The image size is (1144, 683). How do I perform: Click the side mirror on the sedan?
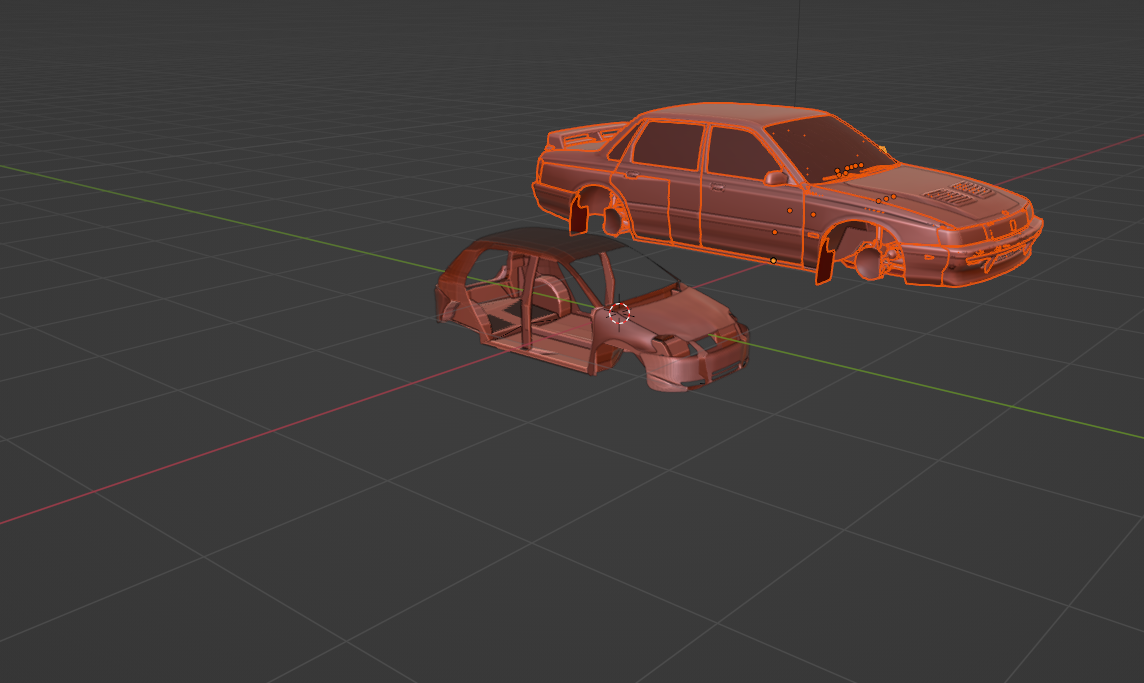tap(776, 177)
